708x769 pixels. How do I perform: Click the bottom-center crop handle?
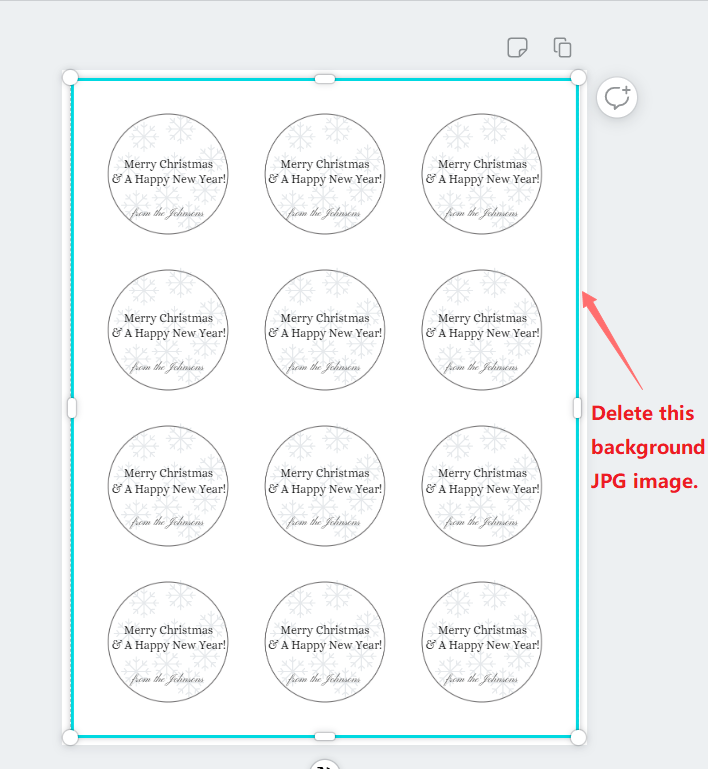pyautogui.click(x=325, y=736)
